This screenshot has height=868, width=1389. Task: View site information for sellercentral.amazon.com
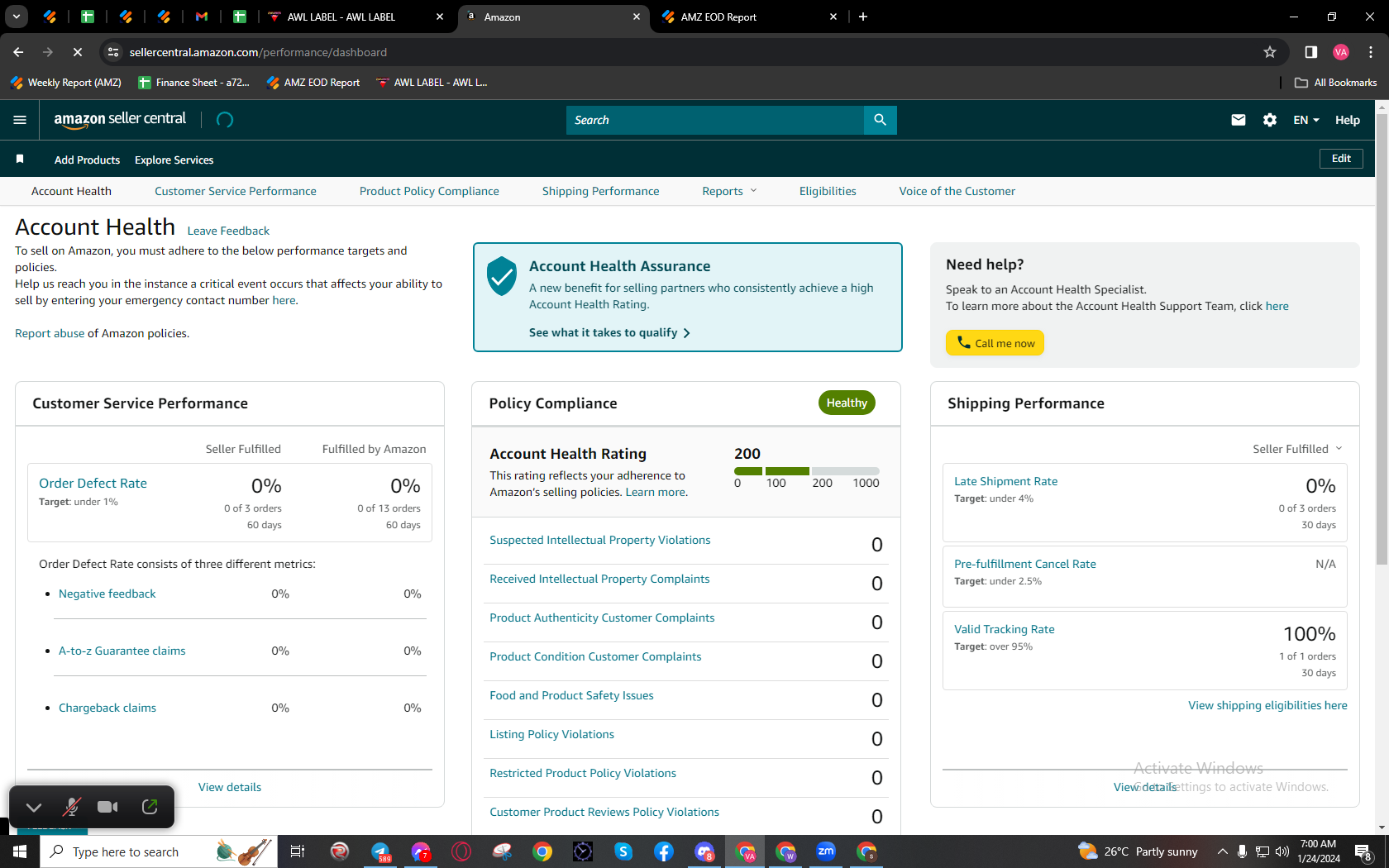tap(113, 52)
